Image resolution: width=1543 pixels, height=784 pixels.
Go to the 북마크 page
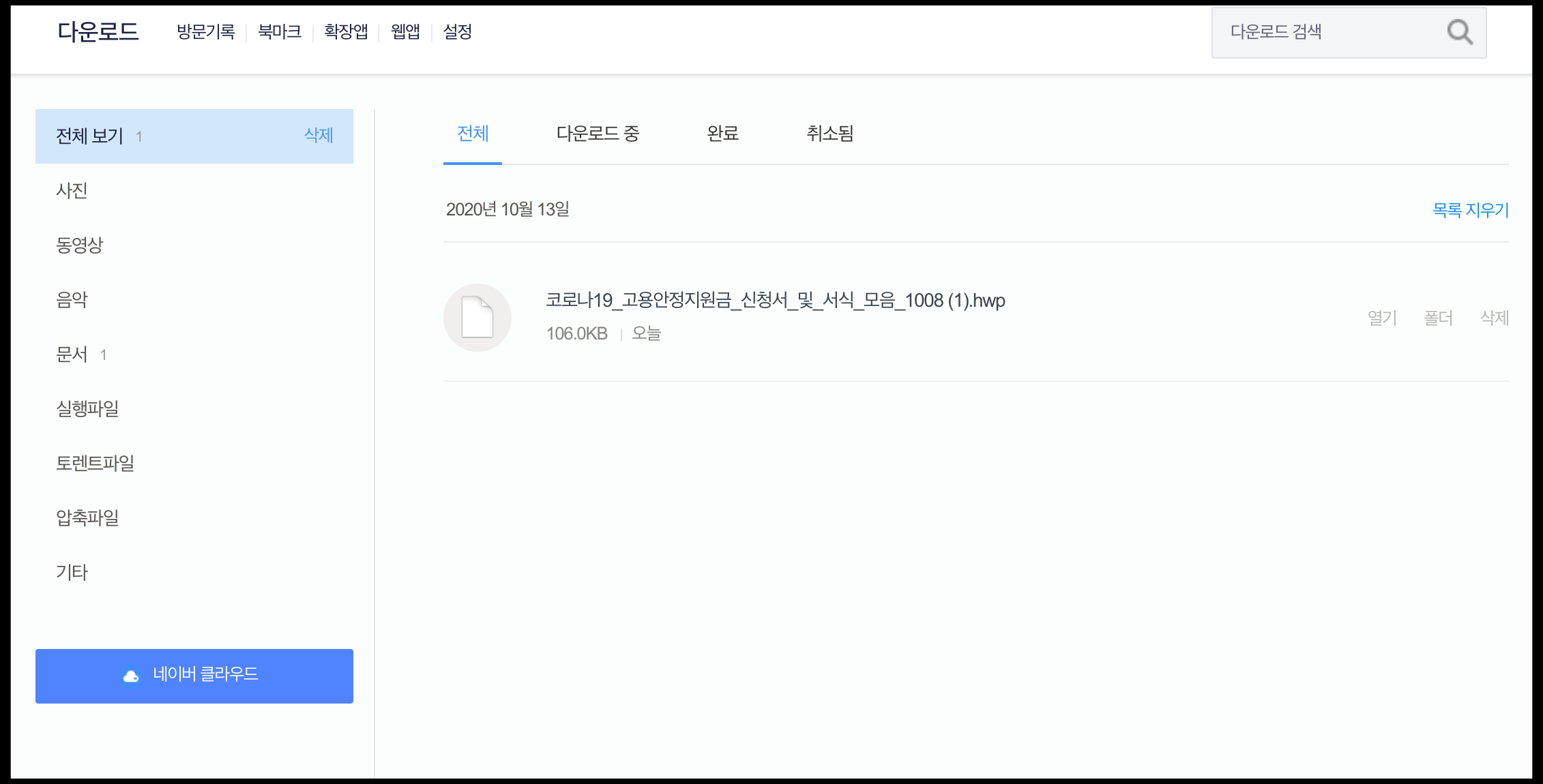280,32
